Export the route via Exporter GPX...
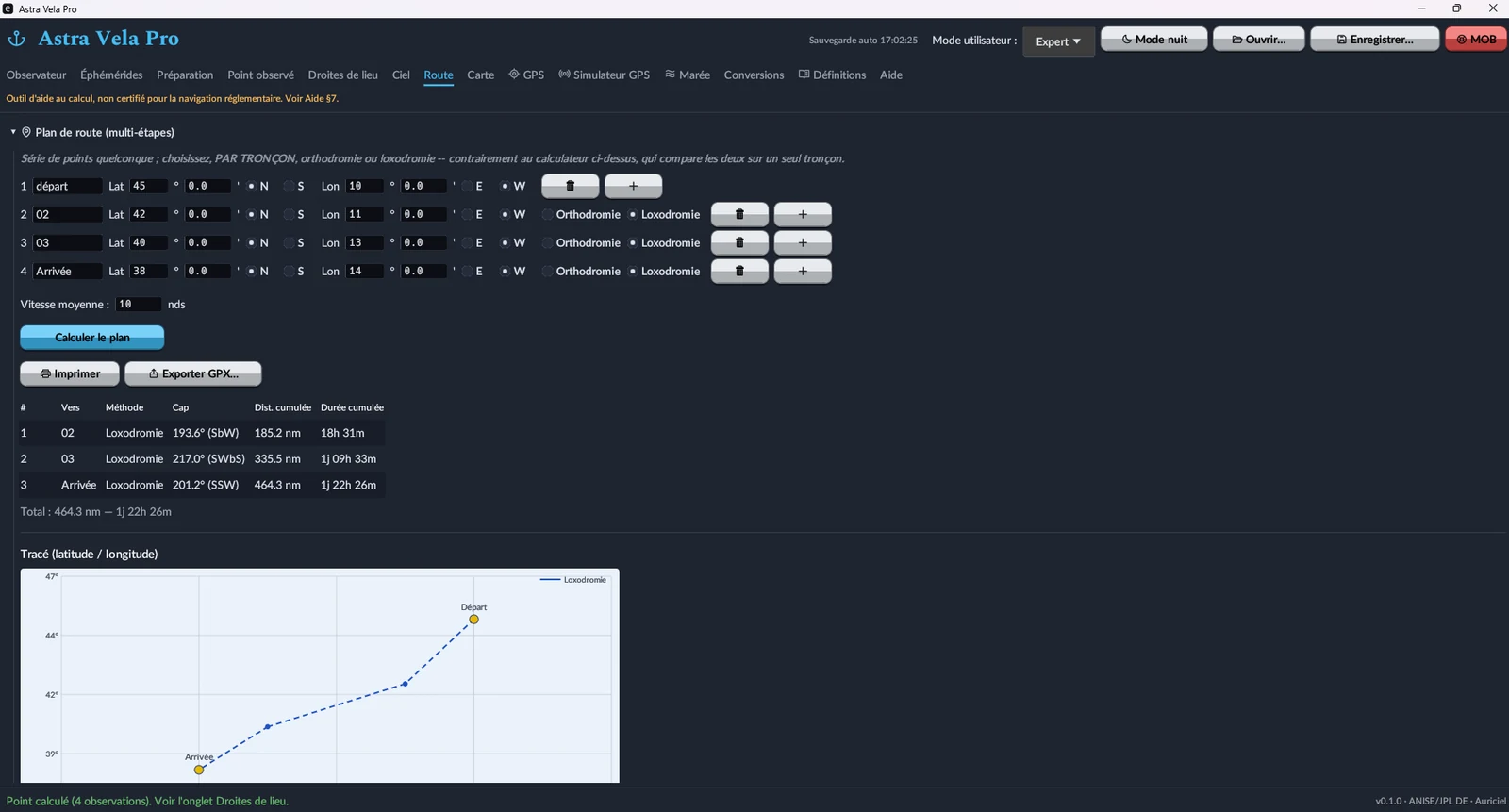This screenshot has width=1509, height=812. click(x=193, y=373)
